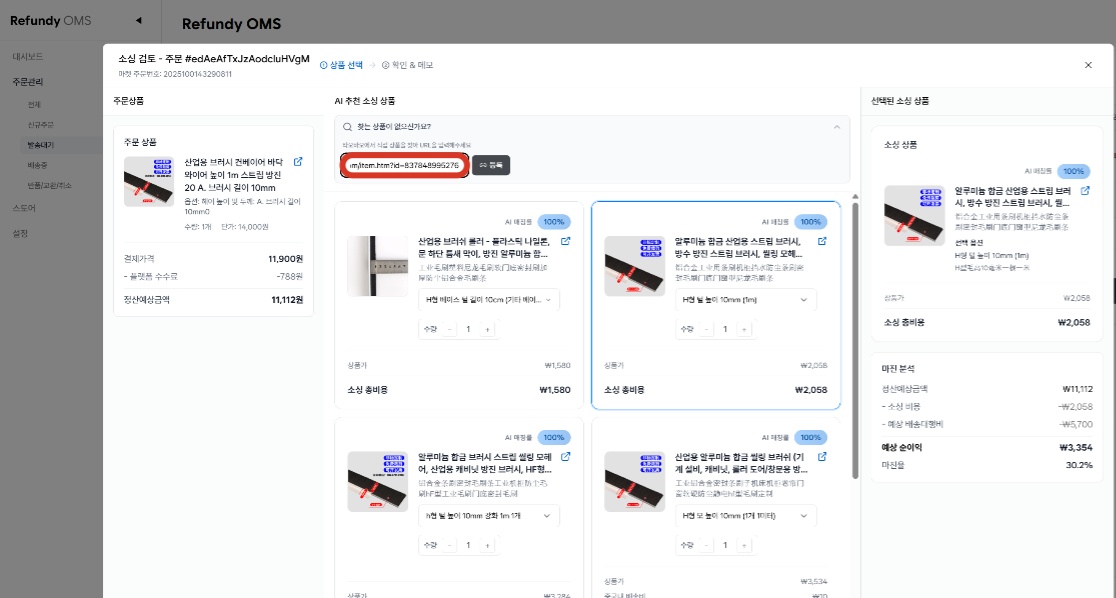1116x598 pixels.
Task: Select 신규주문 in the sidebar
Action: (x=41, y=125)
